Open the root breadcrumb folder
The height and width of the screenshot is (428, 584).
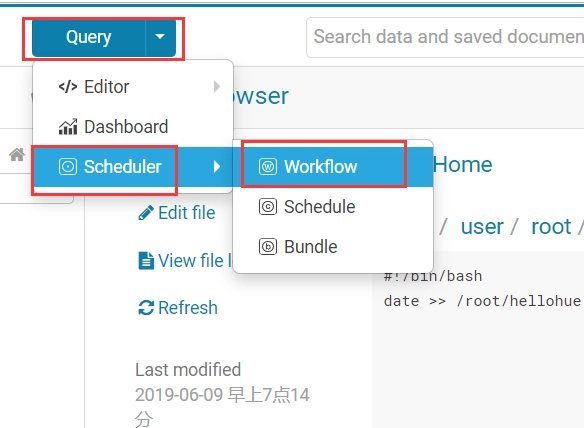551,226
